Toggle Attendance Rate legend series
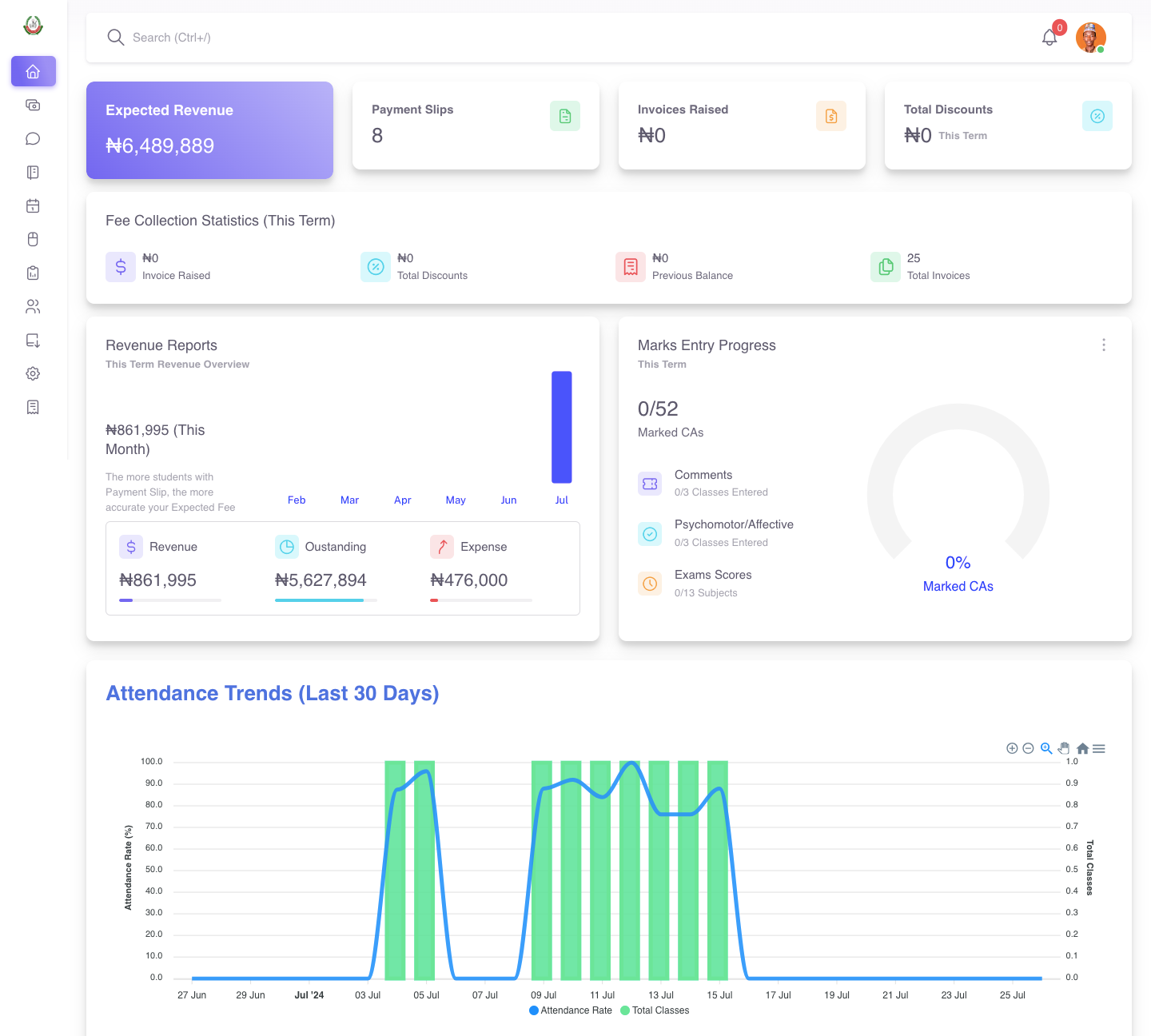This screenshot has height=1036, width=1151. click(x=571, y=1010)
